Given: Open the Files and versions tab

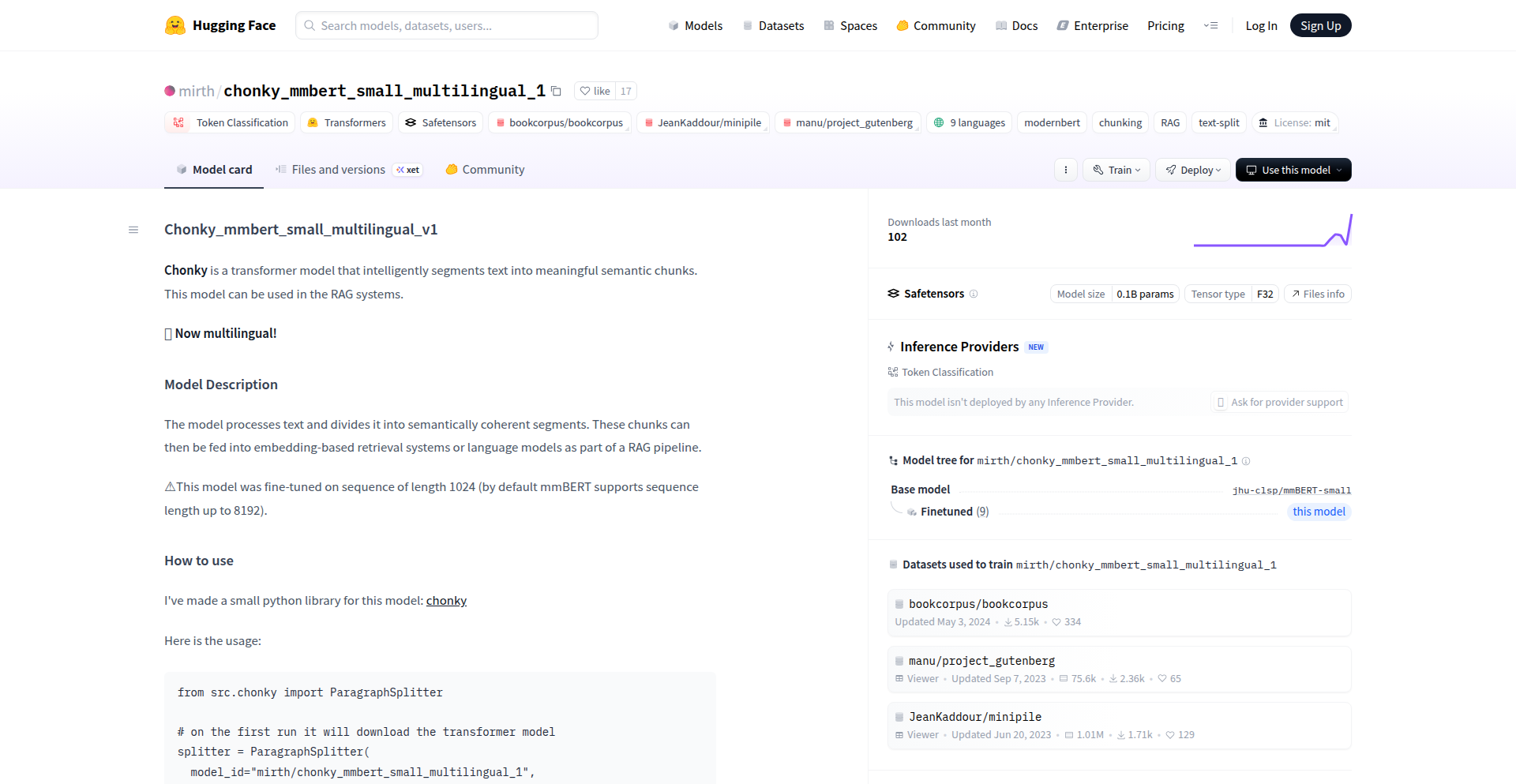Looking at the screenshot, I should pos(349,170).
